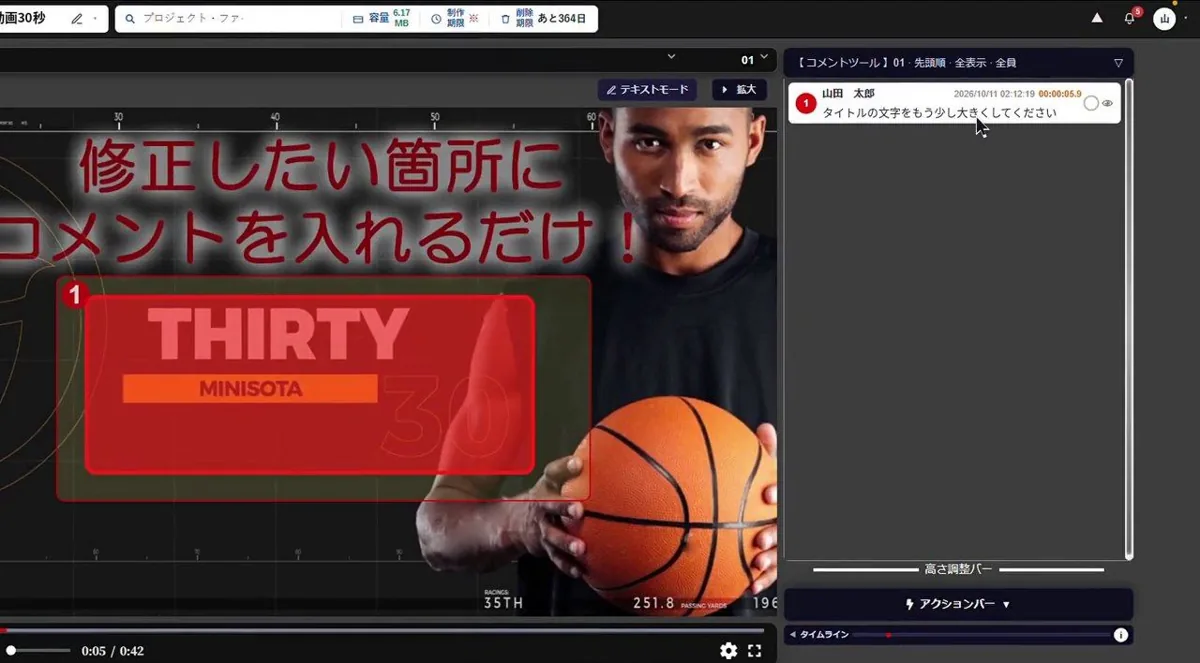Click the 拡大 expand button
Viewport: 1200px width, 663px height.
point(739,90)
